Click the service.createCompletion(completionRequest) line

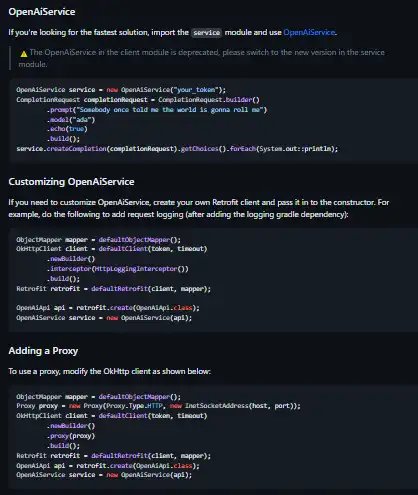click(177, 149)
